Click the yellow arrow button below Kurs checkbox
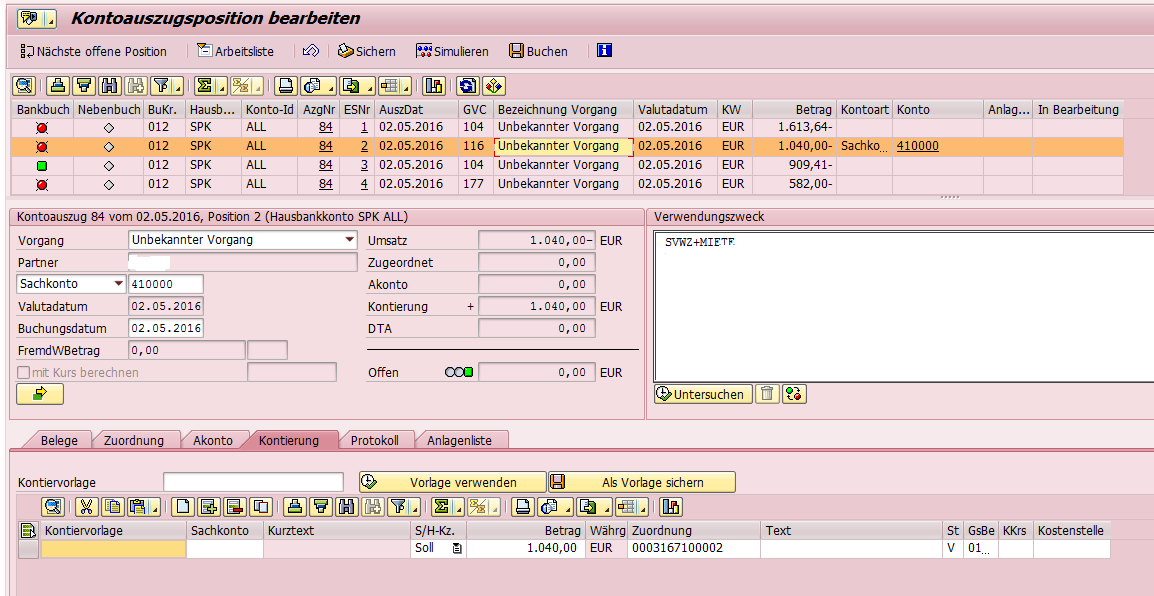 [40, 394]
